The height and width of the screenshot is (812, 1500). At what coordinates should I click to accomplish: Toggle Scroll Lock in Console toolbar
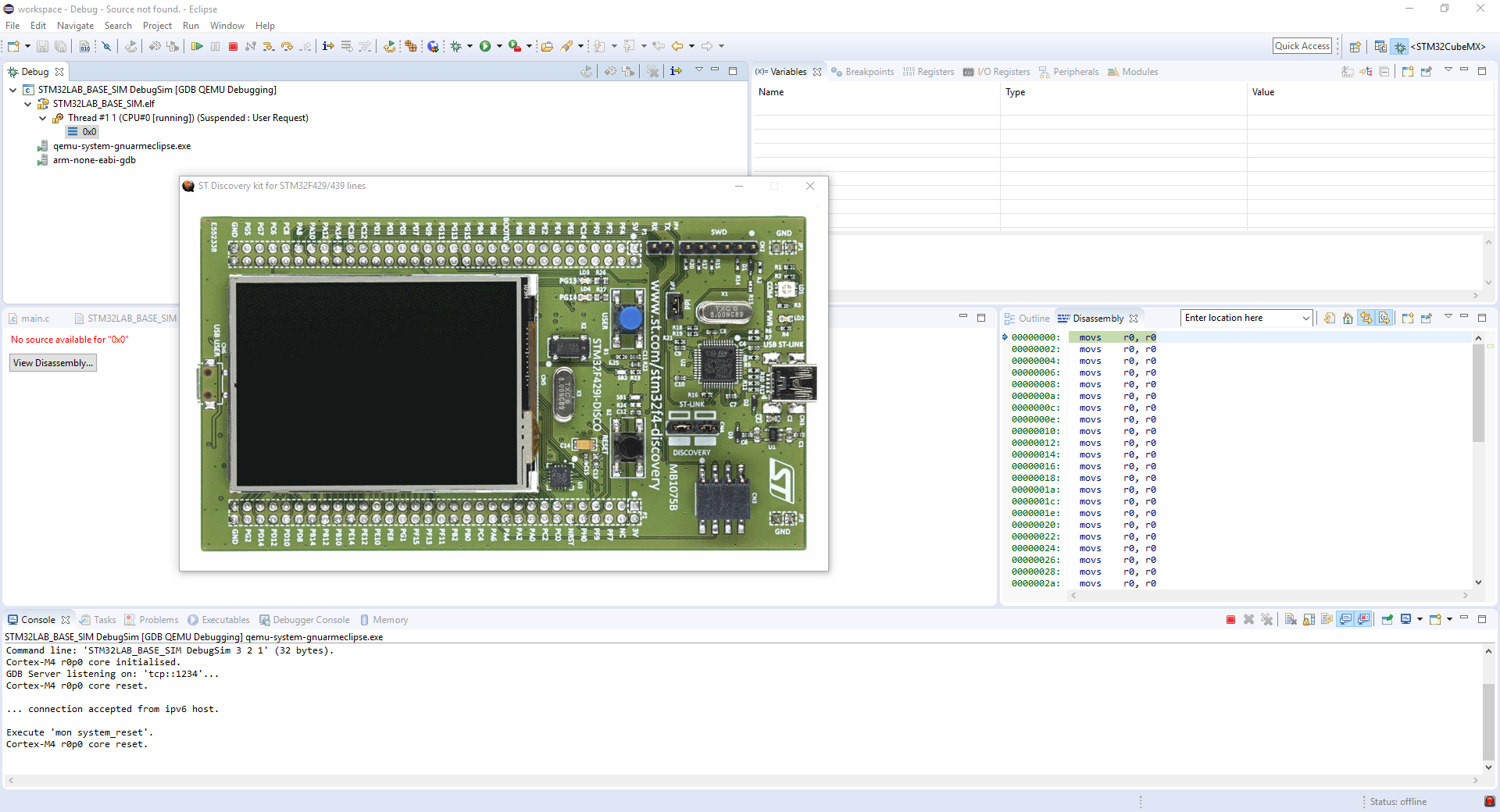(1309, 620)
